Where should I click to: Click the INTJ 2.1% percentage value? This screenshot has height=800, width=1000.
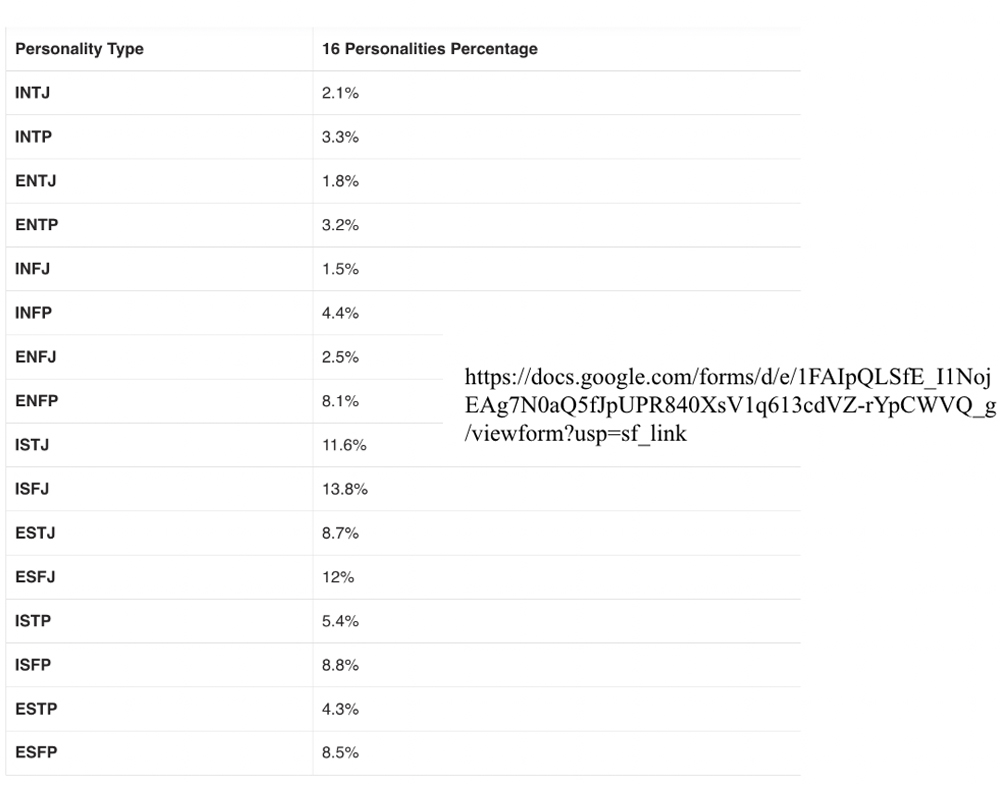[x=340, y=93]
